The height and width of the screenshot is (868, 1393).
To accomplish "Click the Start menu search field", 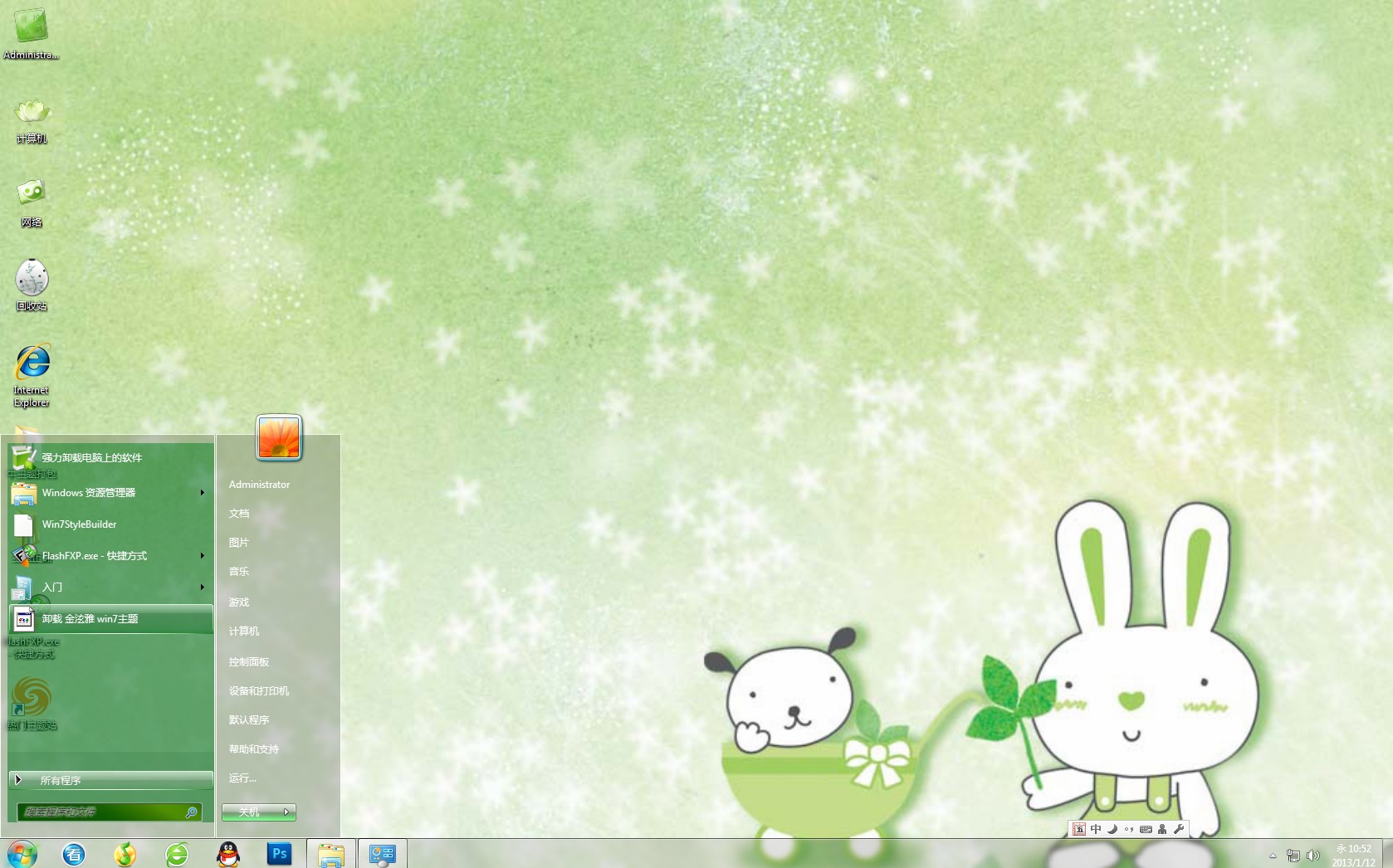I will tap(104, 812).
